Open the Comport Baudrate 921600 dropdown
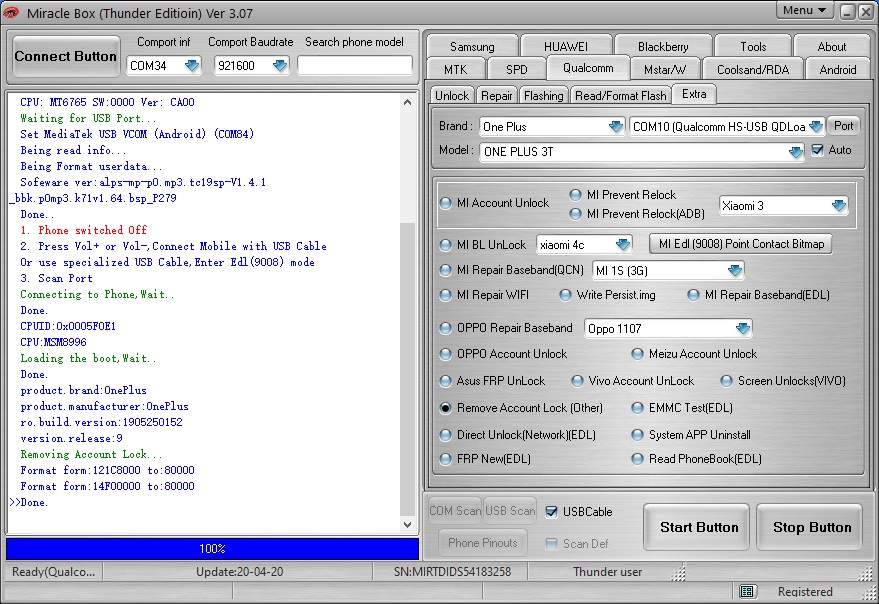The height and width of the screenshot is (604, 879). (280, 66)
